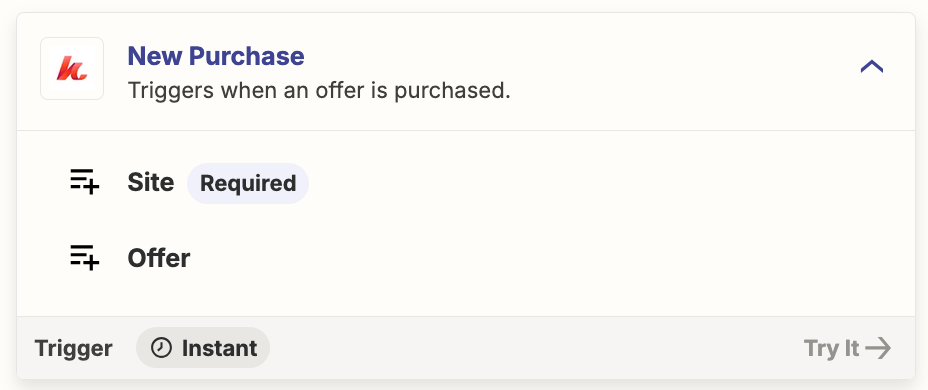This screenshot has width=928, height=390.
Task: Click the 'Triggers when an offer is purchased' description
Action: 319,91
